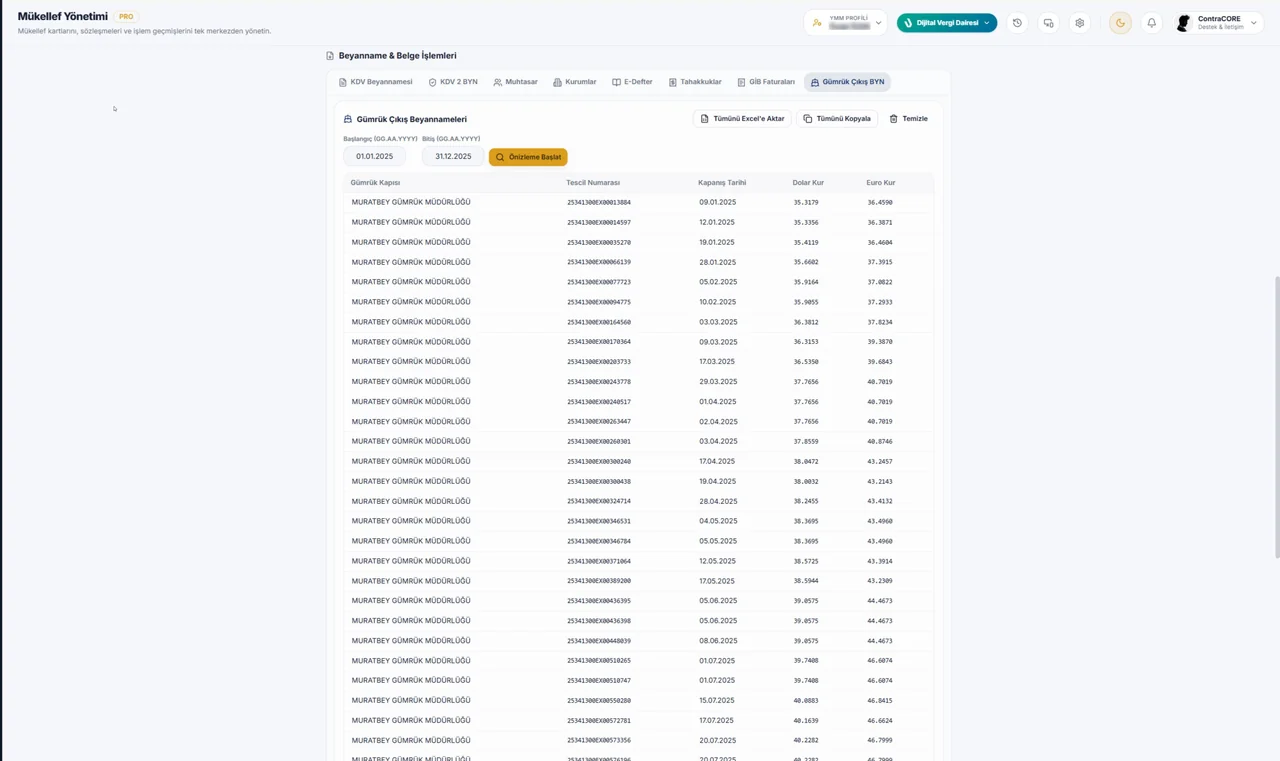Click Beyanname & Belge İşlemleri section icon
1280x761 pixels.
330,56
